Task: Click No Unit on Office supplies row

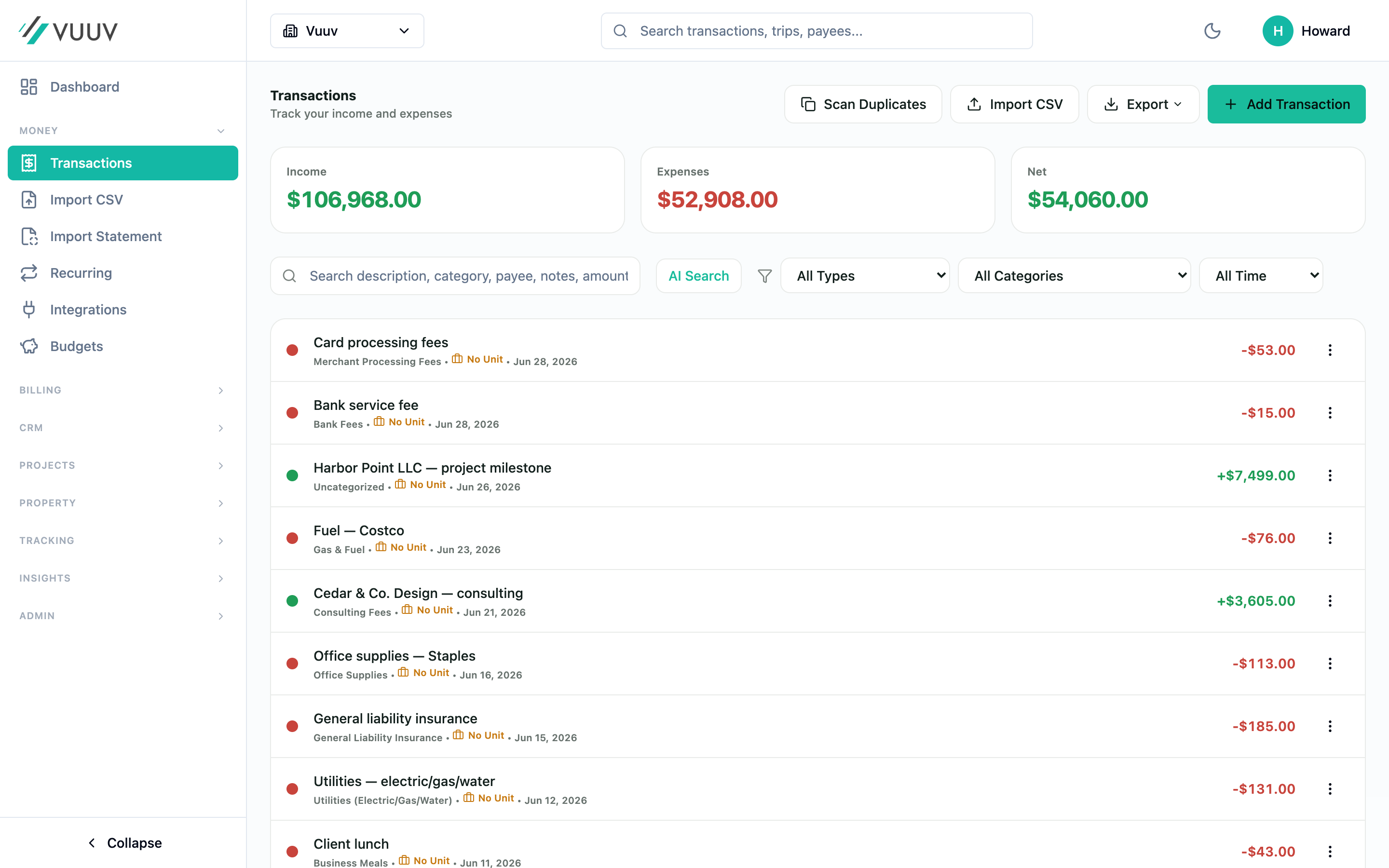Action: point(424,672)
